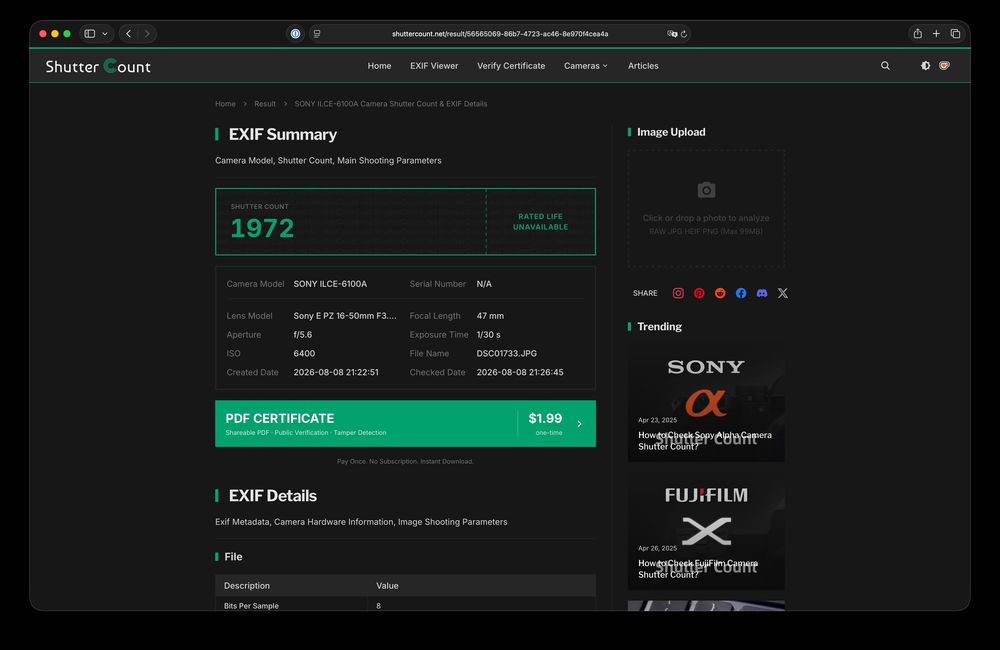The image size is (1000, 650).
Task: Click the Safari sidebar toggle icon
Action: [x=90, y=34]
